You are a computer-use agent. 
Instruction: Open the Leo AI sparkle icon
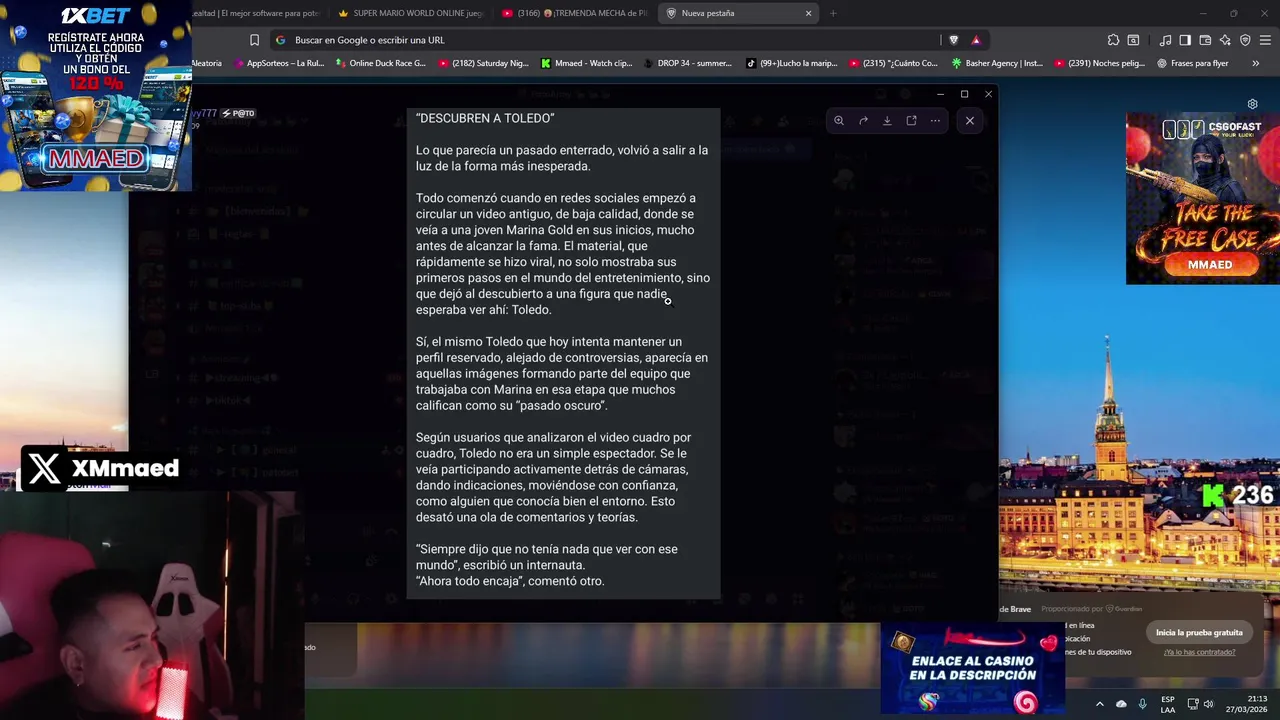point(1225,40)
